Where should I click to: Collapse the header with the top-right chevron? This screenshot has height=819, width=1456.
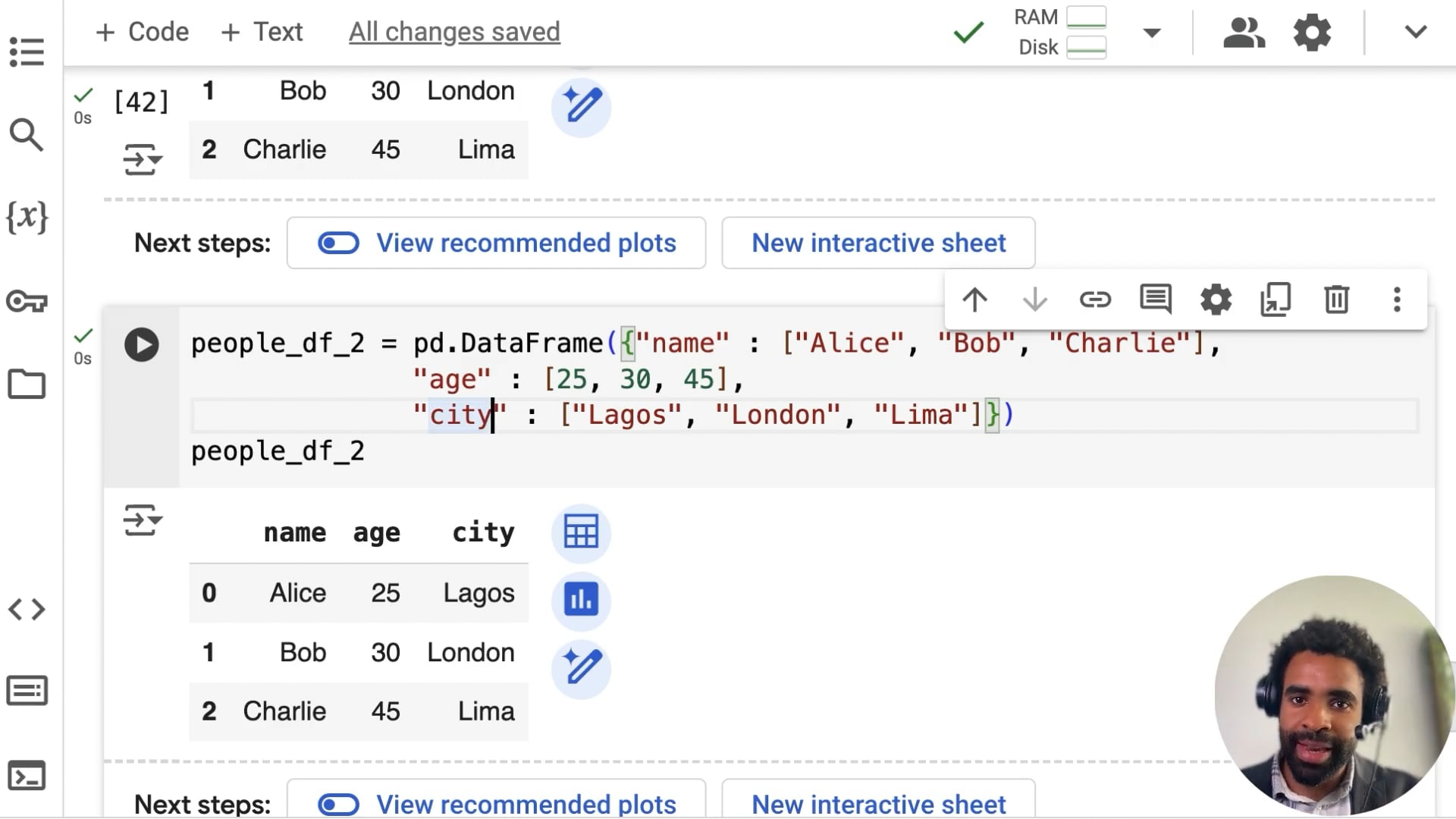pos(1415,33)
